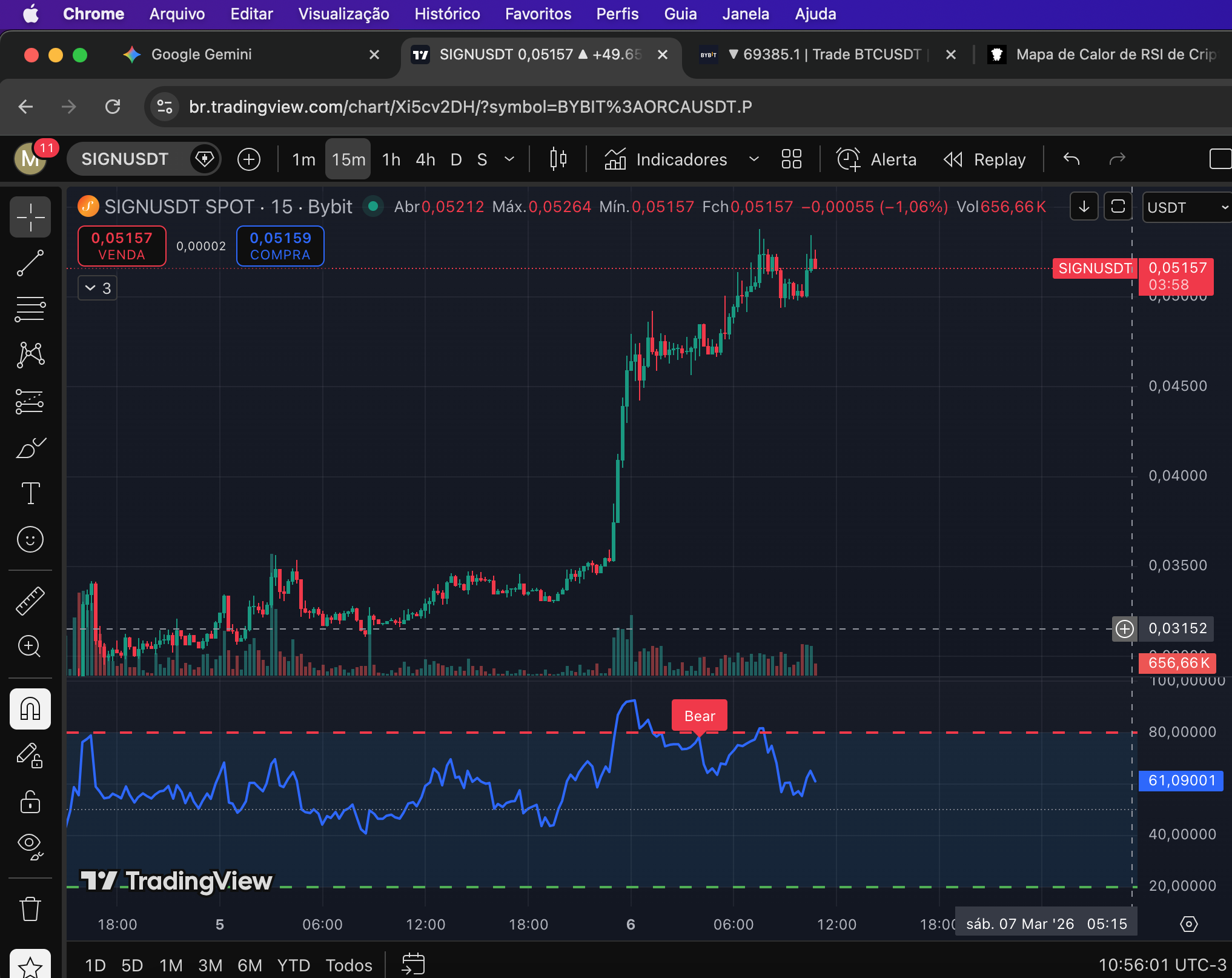Image resolution: width=1232 pixels, height=978 pixels.
Task: Open USDT currency dropdown
Action: point(1186,208)
